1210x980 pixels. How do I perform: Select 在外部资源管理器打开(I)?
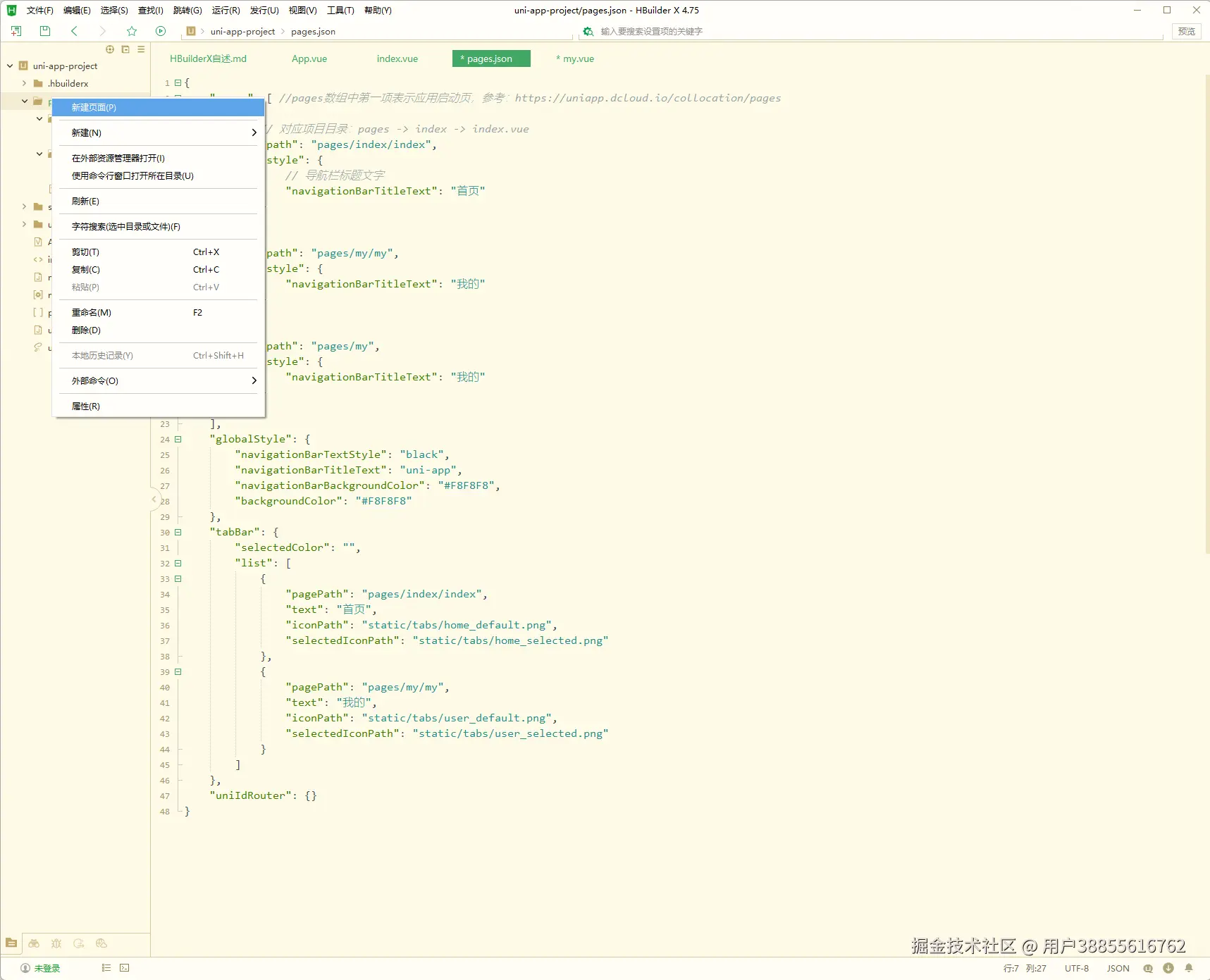pyautogui.click(x=159, y=158)
